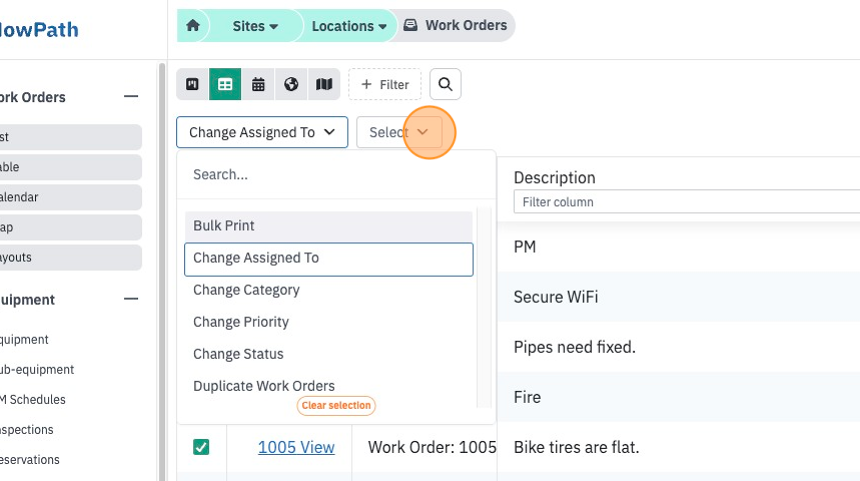Open PM Schedules in the sidebar
Viewport: 860px width, 481px height.
[x=33, y=400]
